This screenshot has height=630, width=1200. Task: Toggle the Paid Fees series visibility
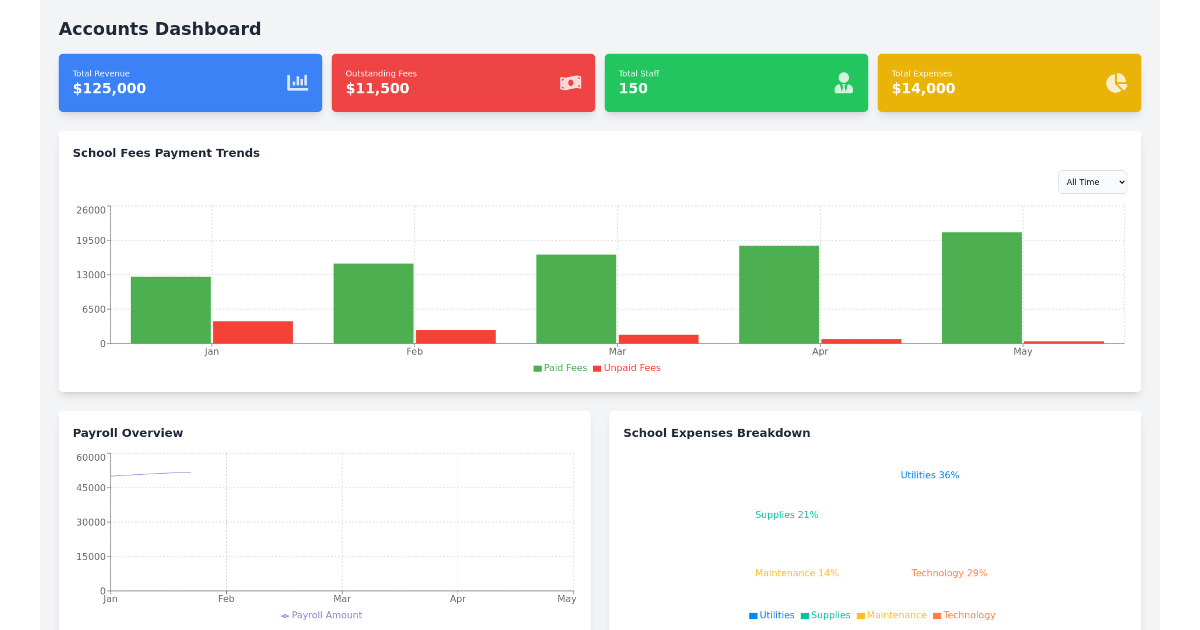(559, 368)
